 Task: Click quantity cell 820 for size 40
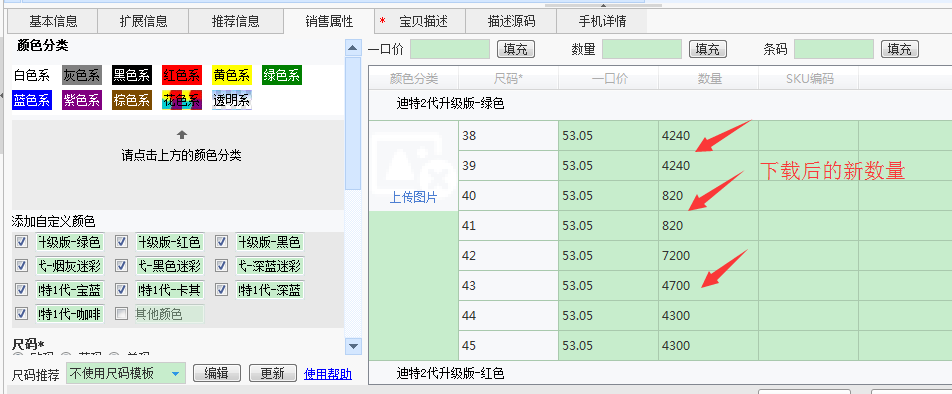709,195
